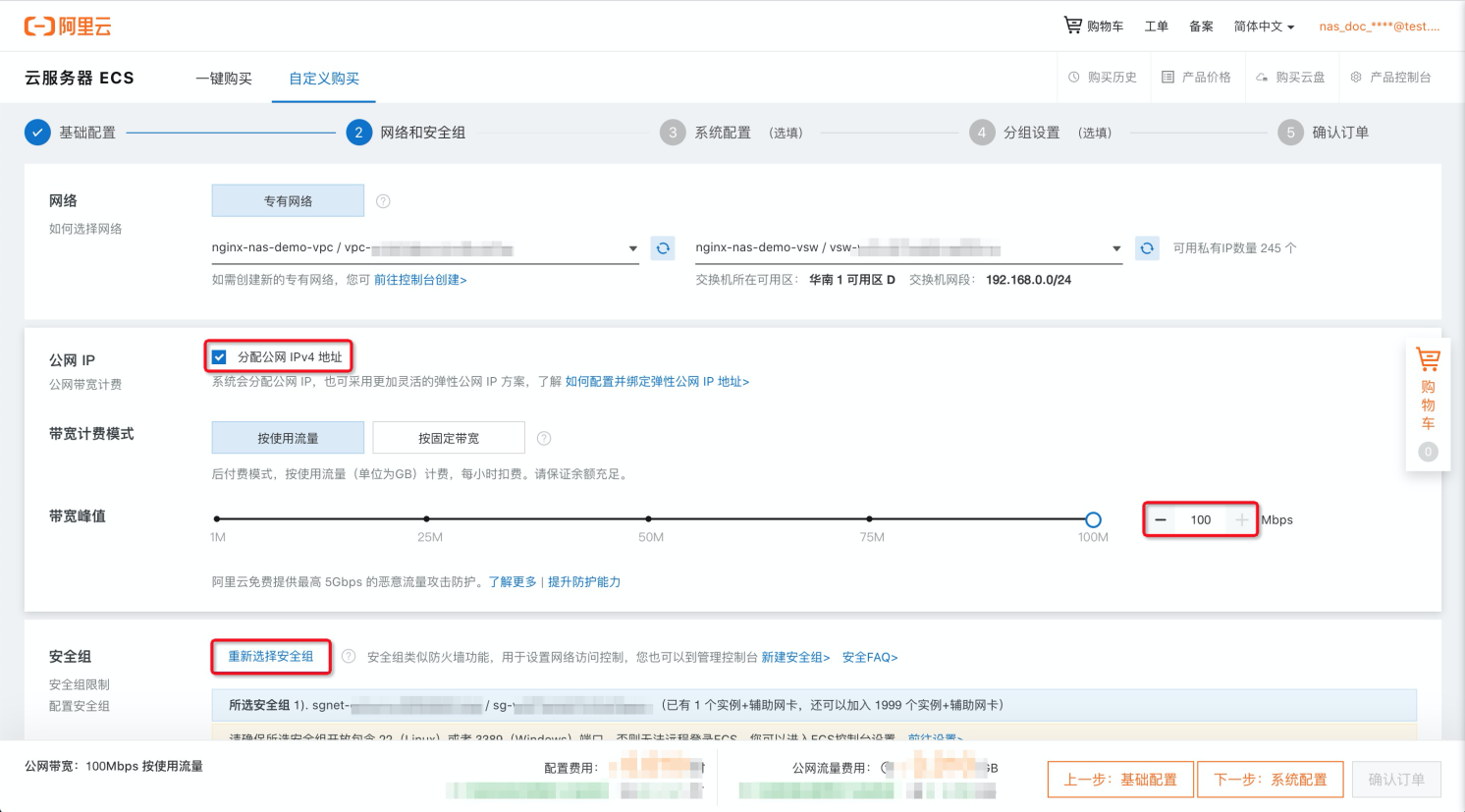Viewport: 1465px width, 812px height.
Task: Switch to the 自定义购买 tab
Action: tap(324, 79)
